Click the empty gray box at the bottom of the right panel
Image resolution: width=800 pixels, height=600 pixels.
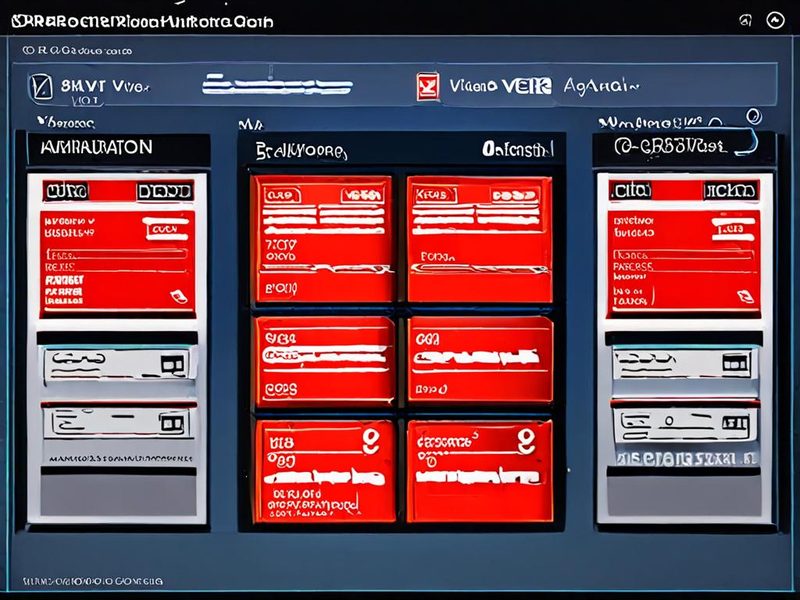[x=684, y=496]
